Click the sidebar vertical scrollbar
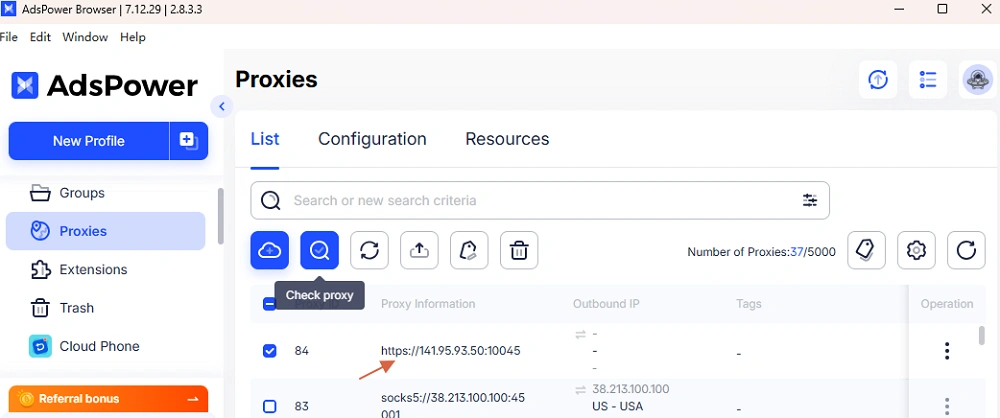This screenshot has height=418, width=1000. 221,216
